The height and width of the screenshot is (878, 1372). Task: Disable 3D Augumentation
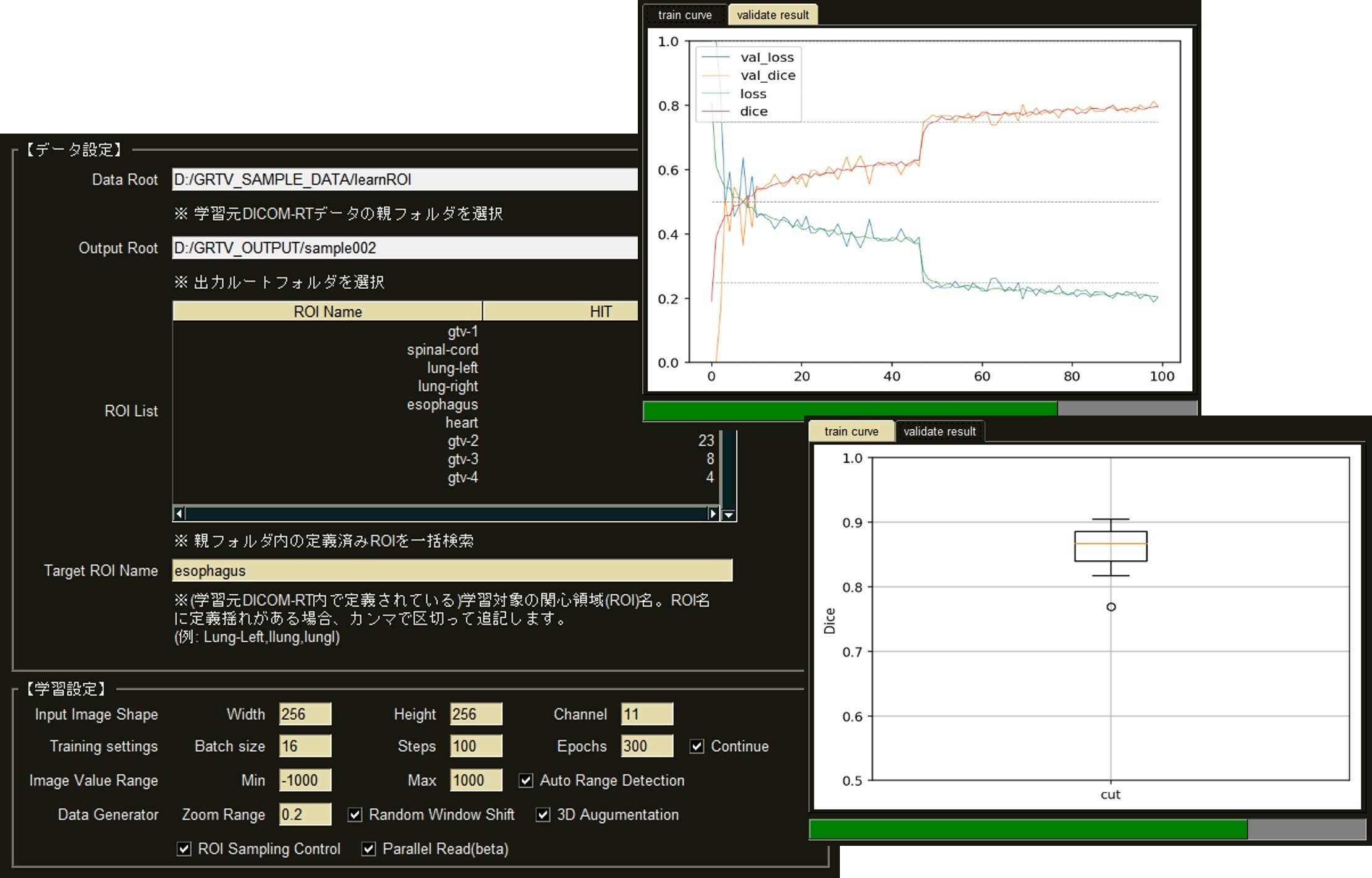click(543, 815)
